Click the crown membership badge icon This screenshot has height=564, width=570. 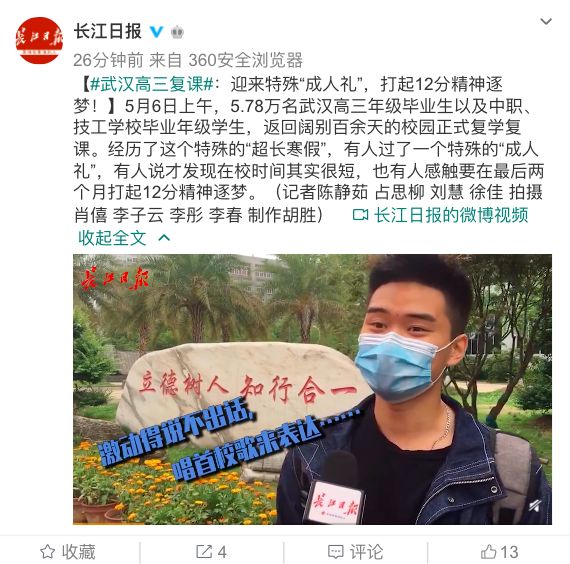[177, 32]
